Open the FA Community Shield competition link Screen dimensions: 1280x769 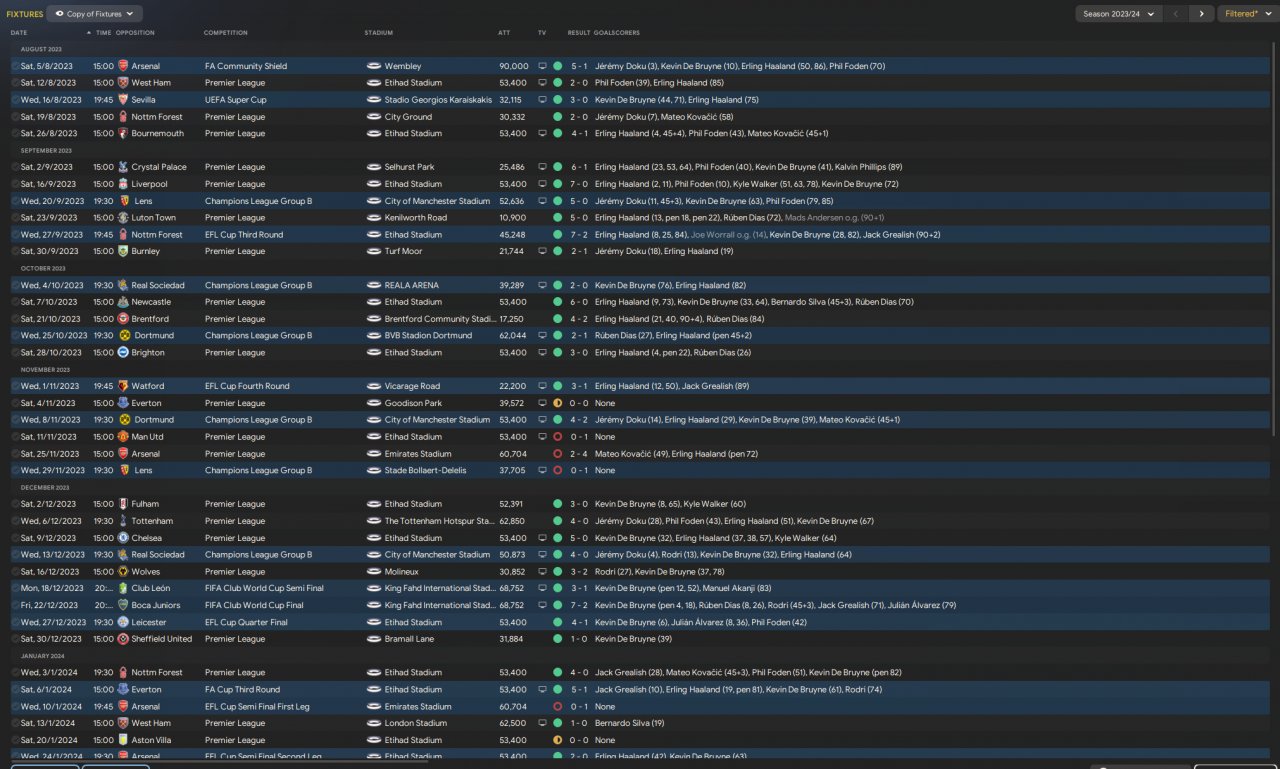tap(246, 66)
